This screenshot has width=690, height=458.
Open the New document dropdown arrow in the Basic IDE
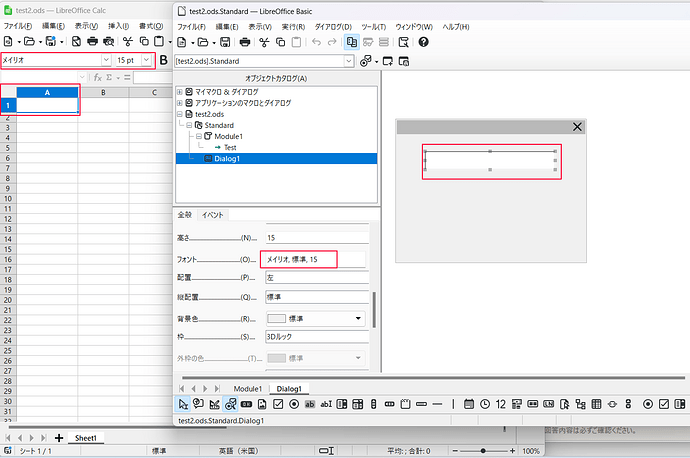[x=192, y=43]
